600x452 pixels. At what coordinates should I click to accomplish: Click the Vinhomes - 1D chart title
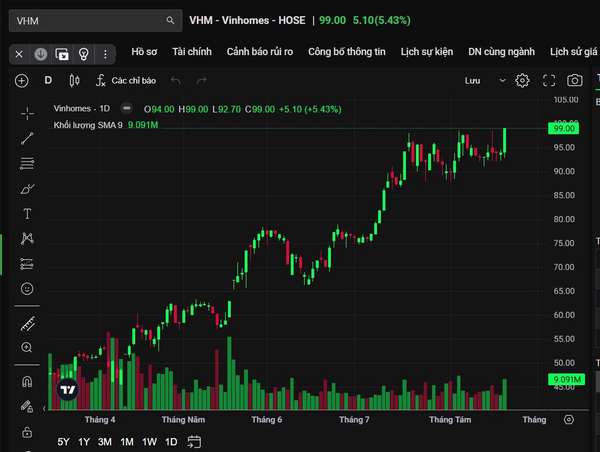[x=82, y=108]
